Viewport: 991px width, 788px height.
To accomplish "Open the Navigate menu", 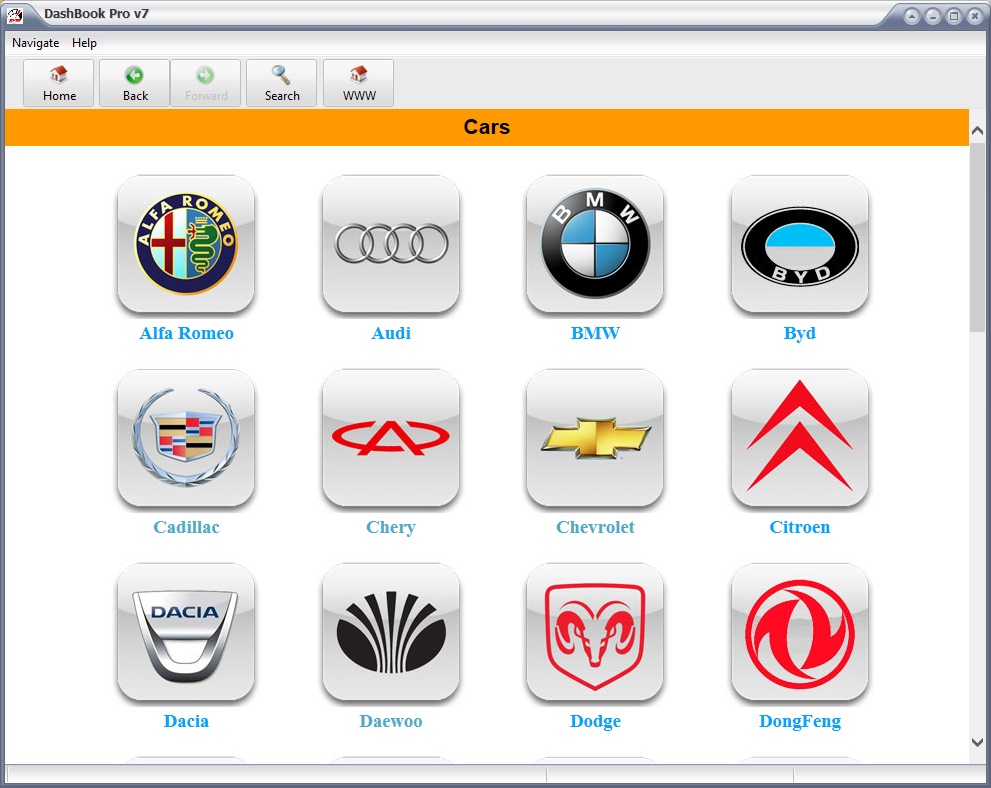I will (x=36, y=43).
